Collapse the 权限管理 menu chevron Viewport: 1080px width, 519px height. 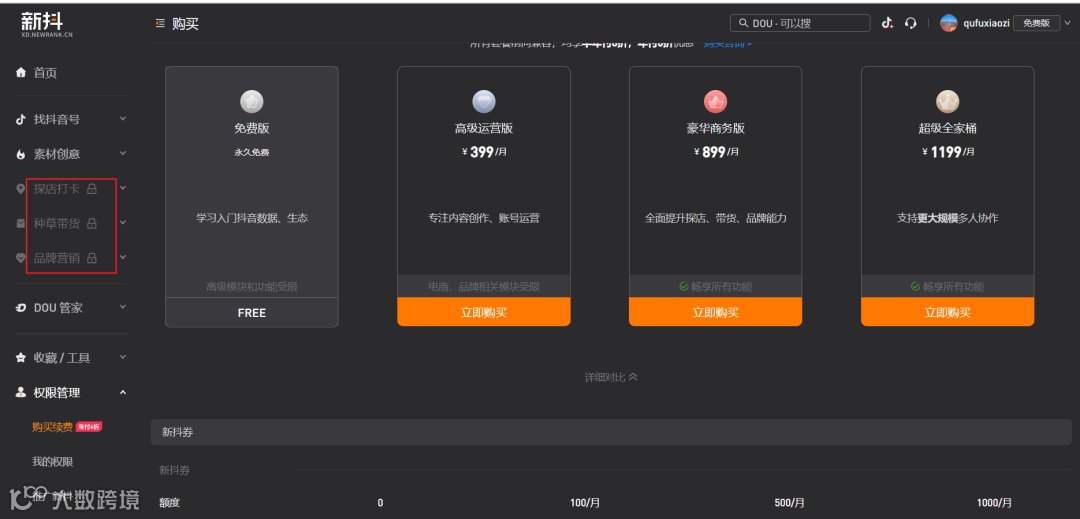123,392
